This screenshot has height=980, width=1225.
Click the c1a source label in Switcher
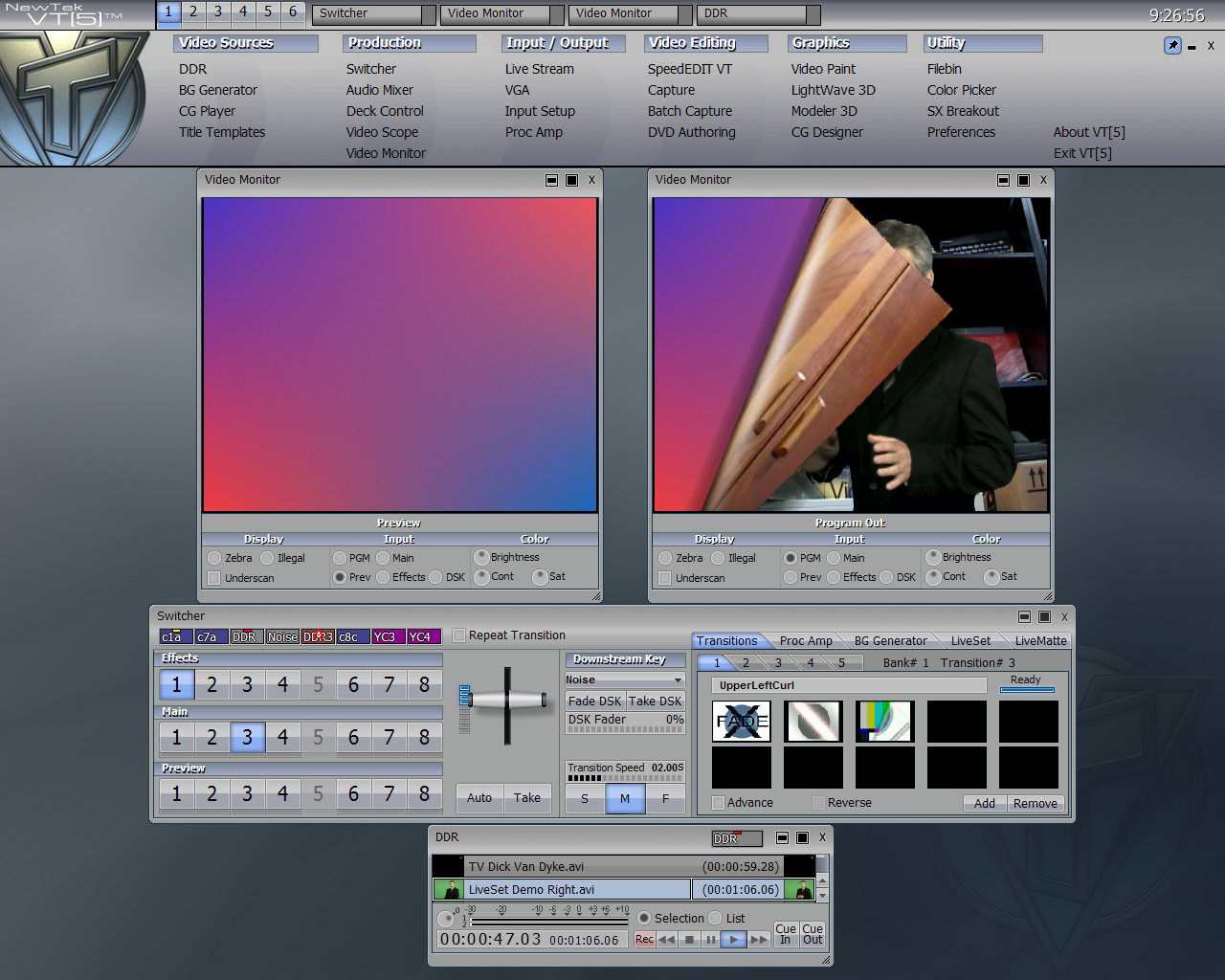coord(176,636)
